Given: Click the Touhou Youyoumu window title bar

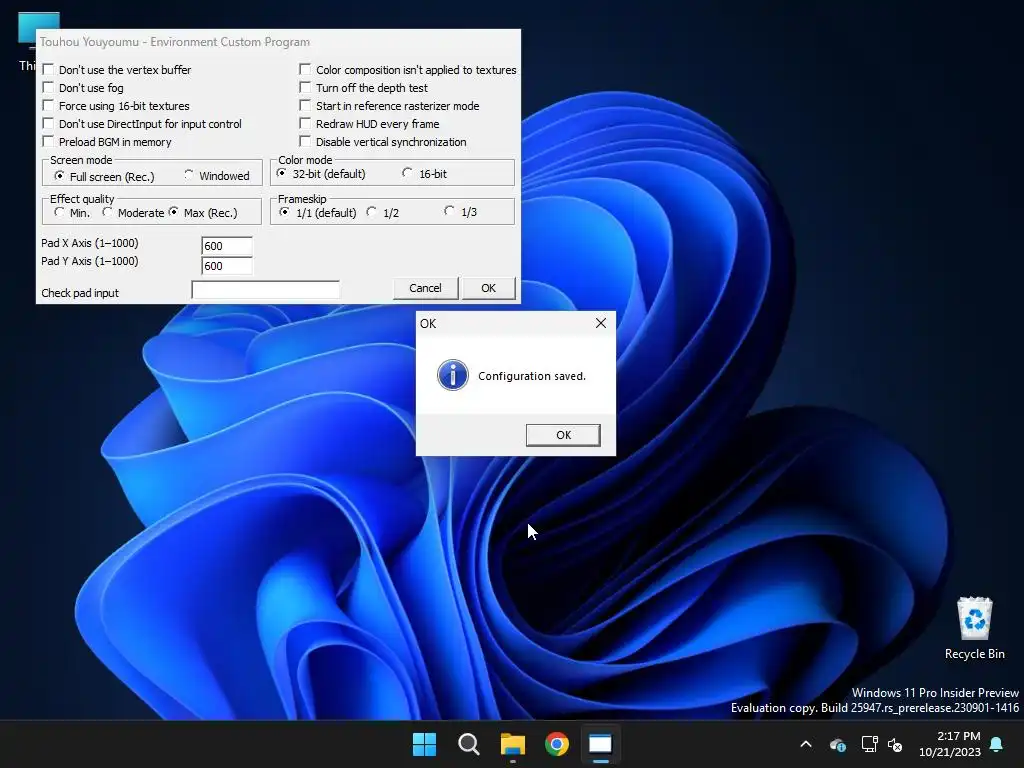Looking at the screenshot, I should pyautogui.click(x=278, y=42).
